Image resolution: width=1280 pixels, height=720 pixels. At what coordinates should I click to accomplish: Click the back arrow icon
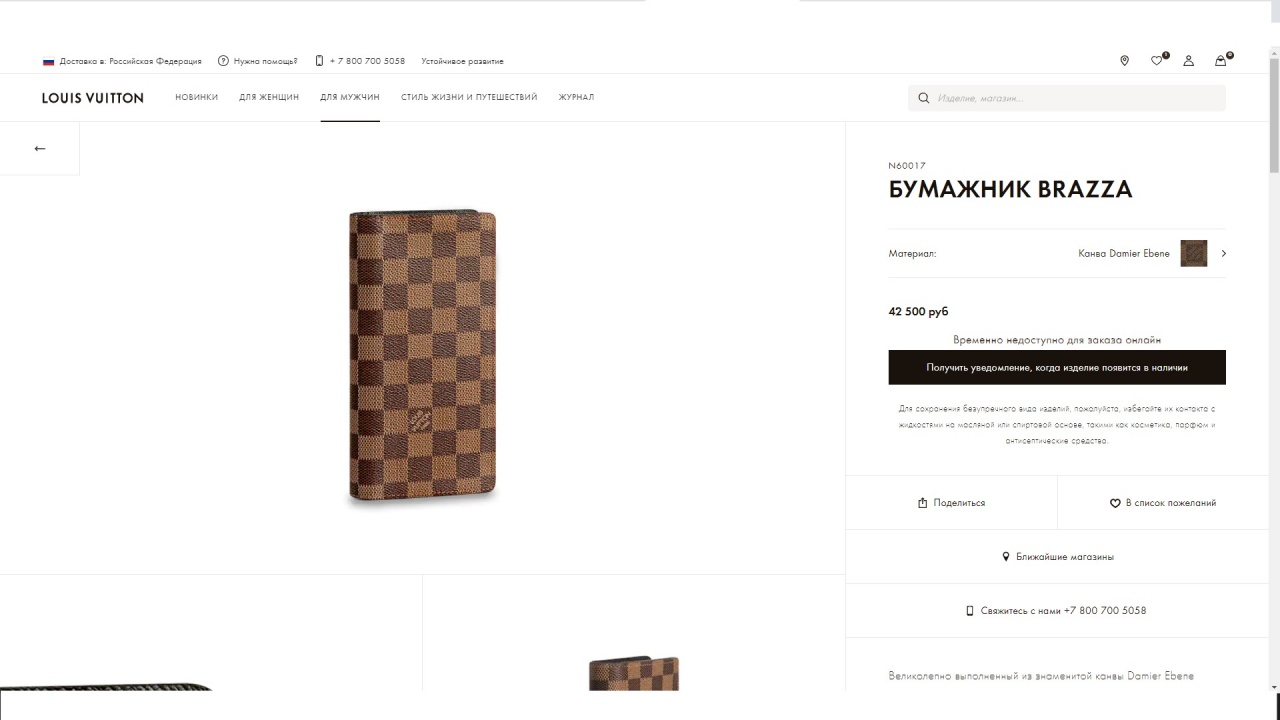click(40, 148)
